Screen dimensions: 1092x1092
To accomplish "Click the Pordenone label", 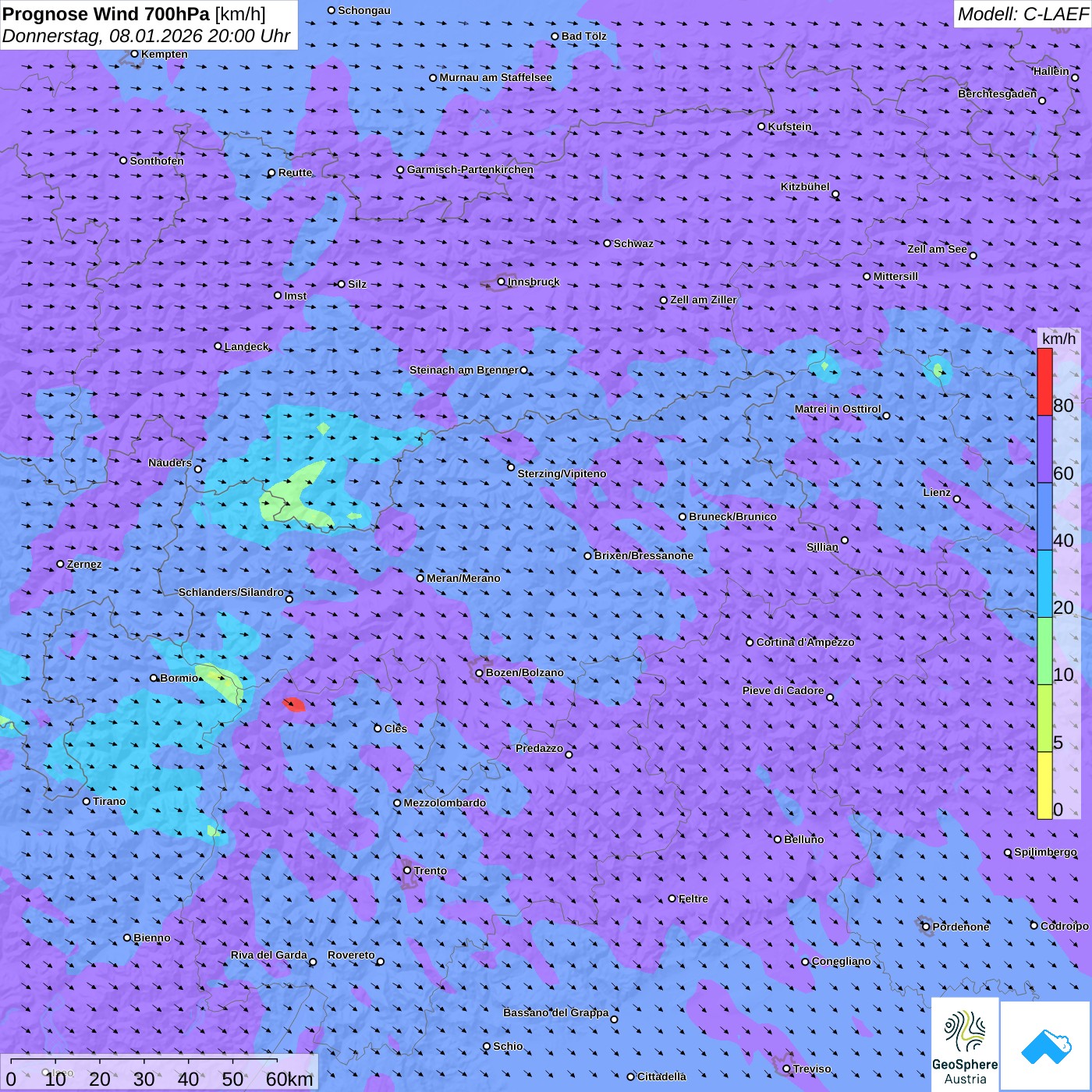I will coord(961,927).
